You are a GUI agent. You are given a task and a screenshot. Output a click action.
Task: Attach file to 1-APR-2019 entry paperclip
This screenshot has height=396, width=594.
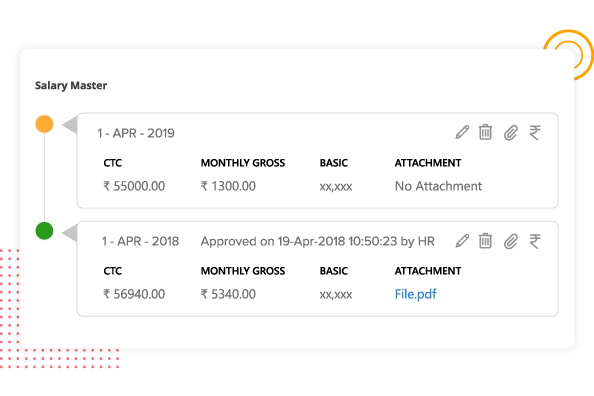pyautogui.click(x=511, y=133)
